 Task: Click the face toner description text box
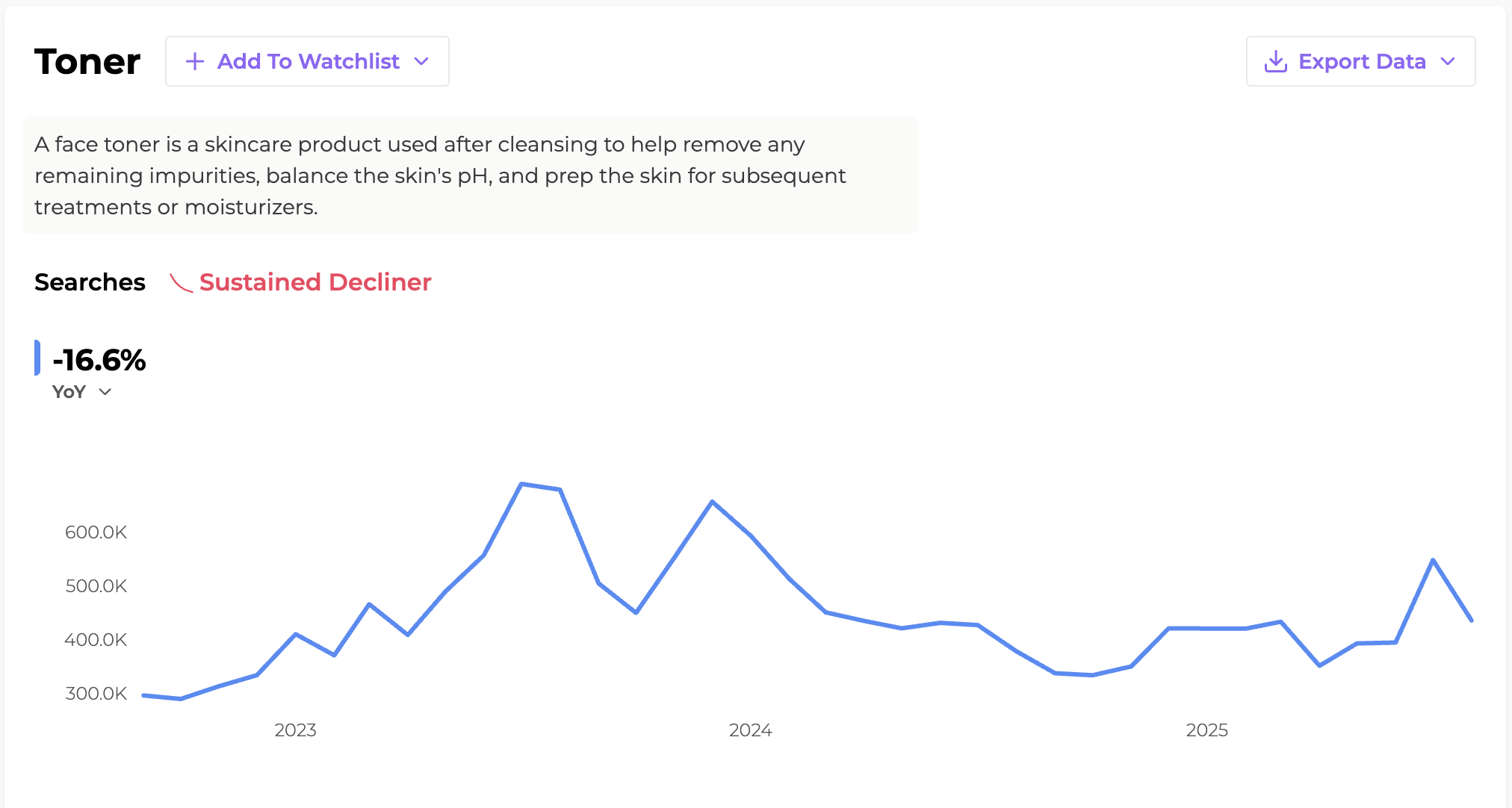pos(471,175)
